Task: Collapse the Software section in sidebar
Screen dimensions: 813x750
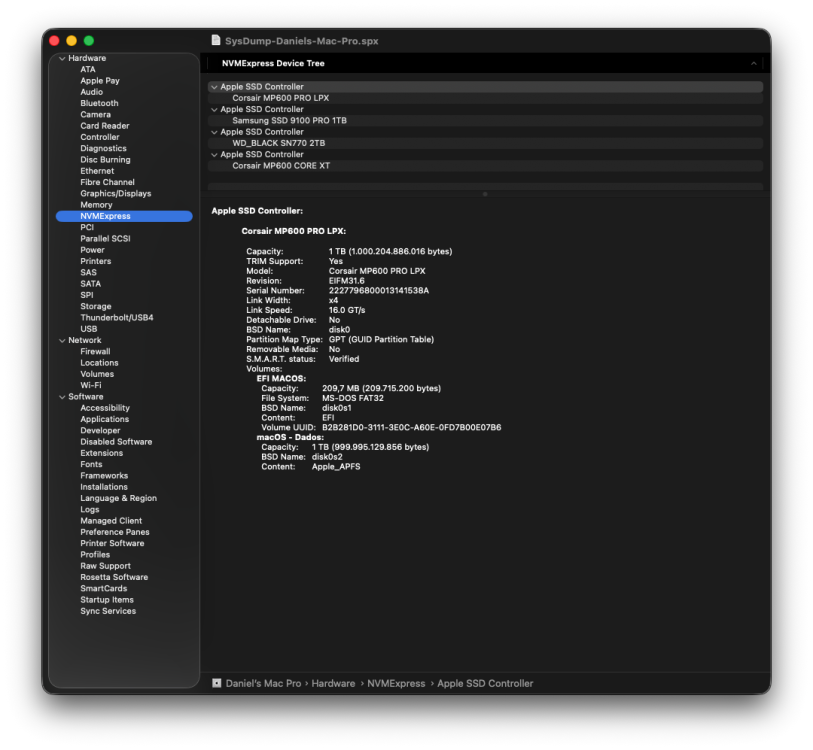Action: (x=62, y=397)
